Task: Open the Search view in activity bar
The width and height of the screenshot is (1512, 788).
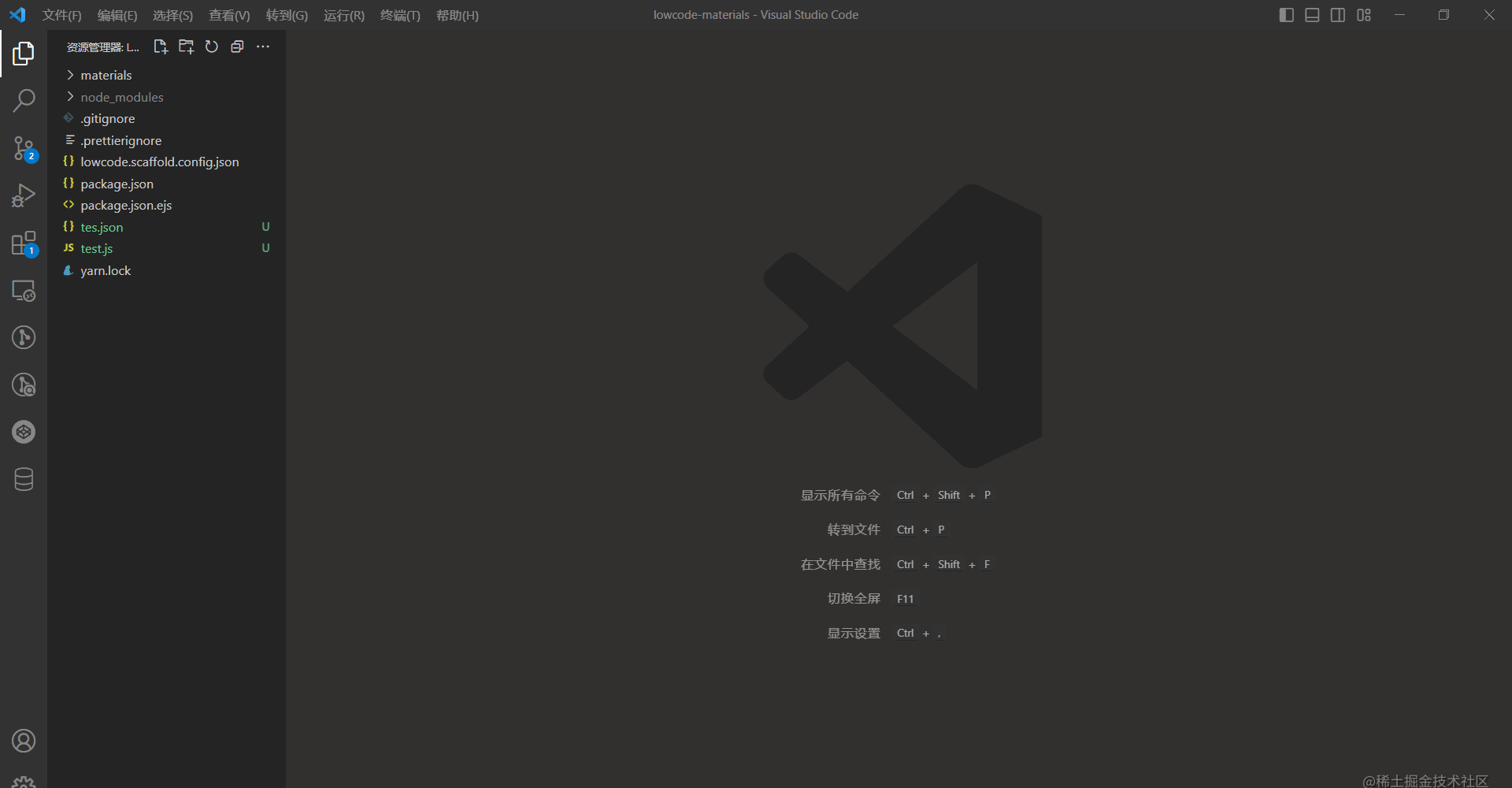Action: pyautogui.click(x=24, y=101)
